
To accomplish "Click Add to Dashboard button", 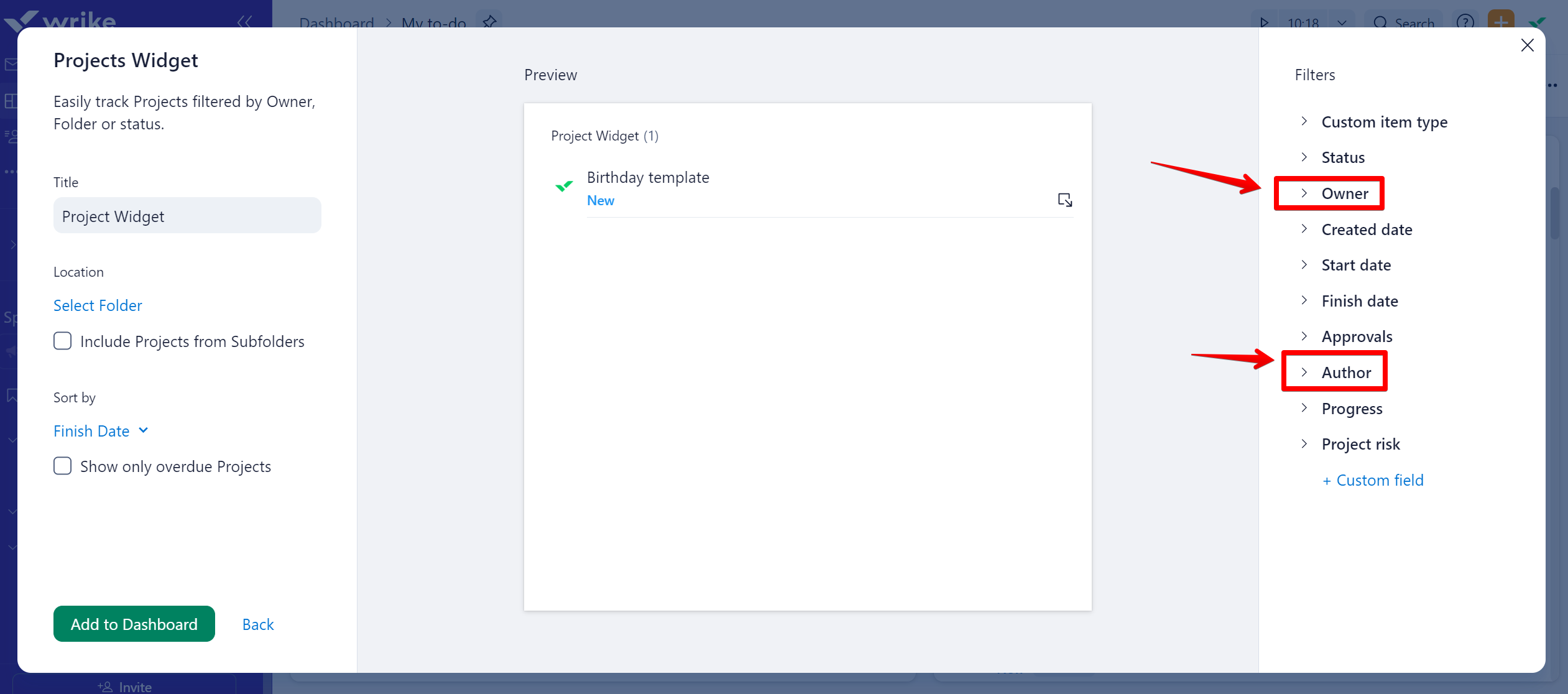I will [x=134, y=624].
